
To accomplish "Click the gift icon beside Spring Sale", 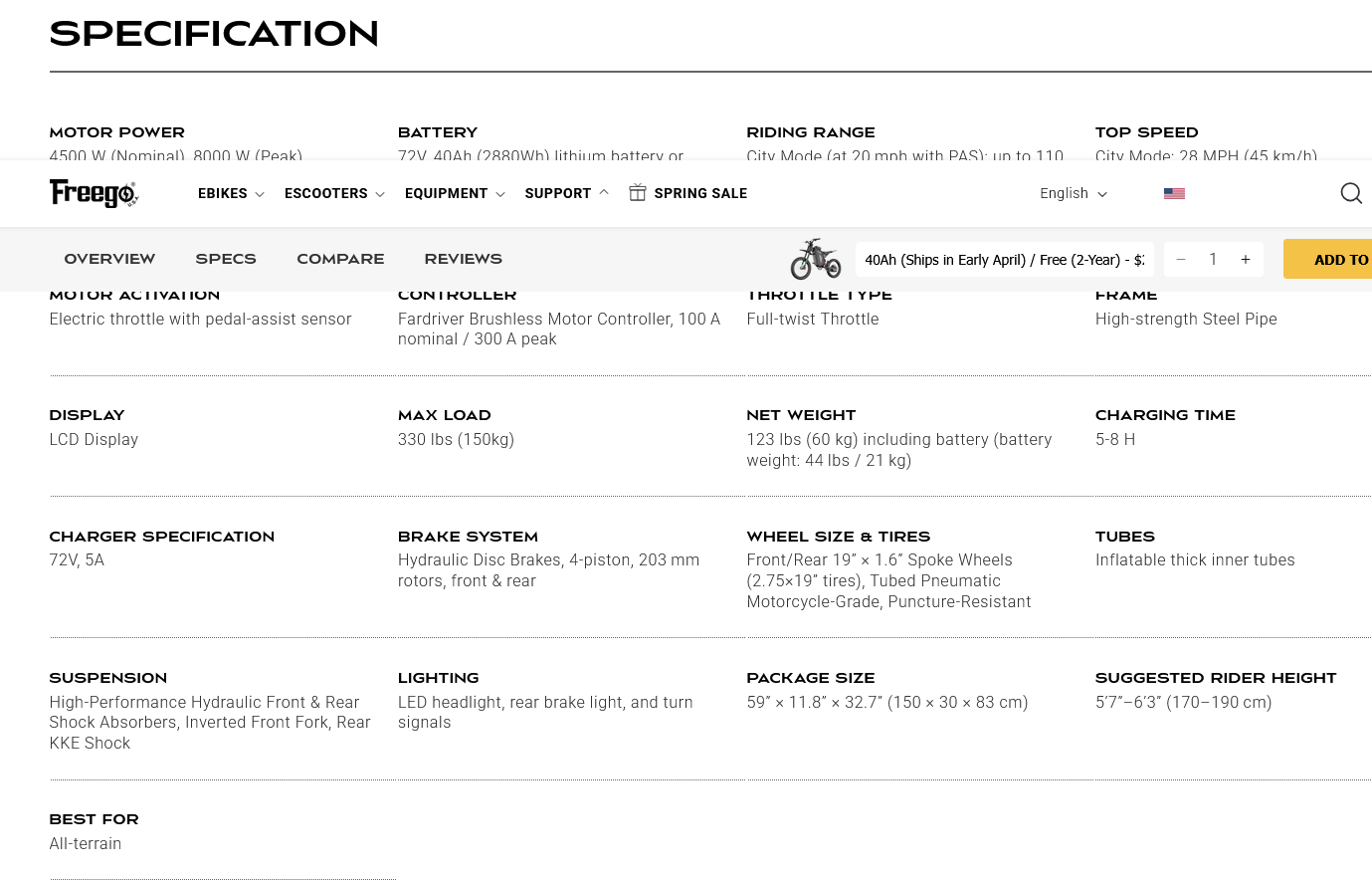I will [x=638, y=193].
